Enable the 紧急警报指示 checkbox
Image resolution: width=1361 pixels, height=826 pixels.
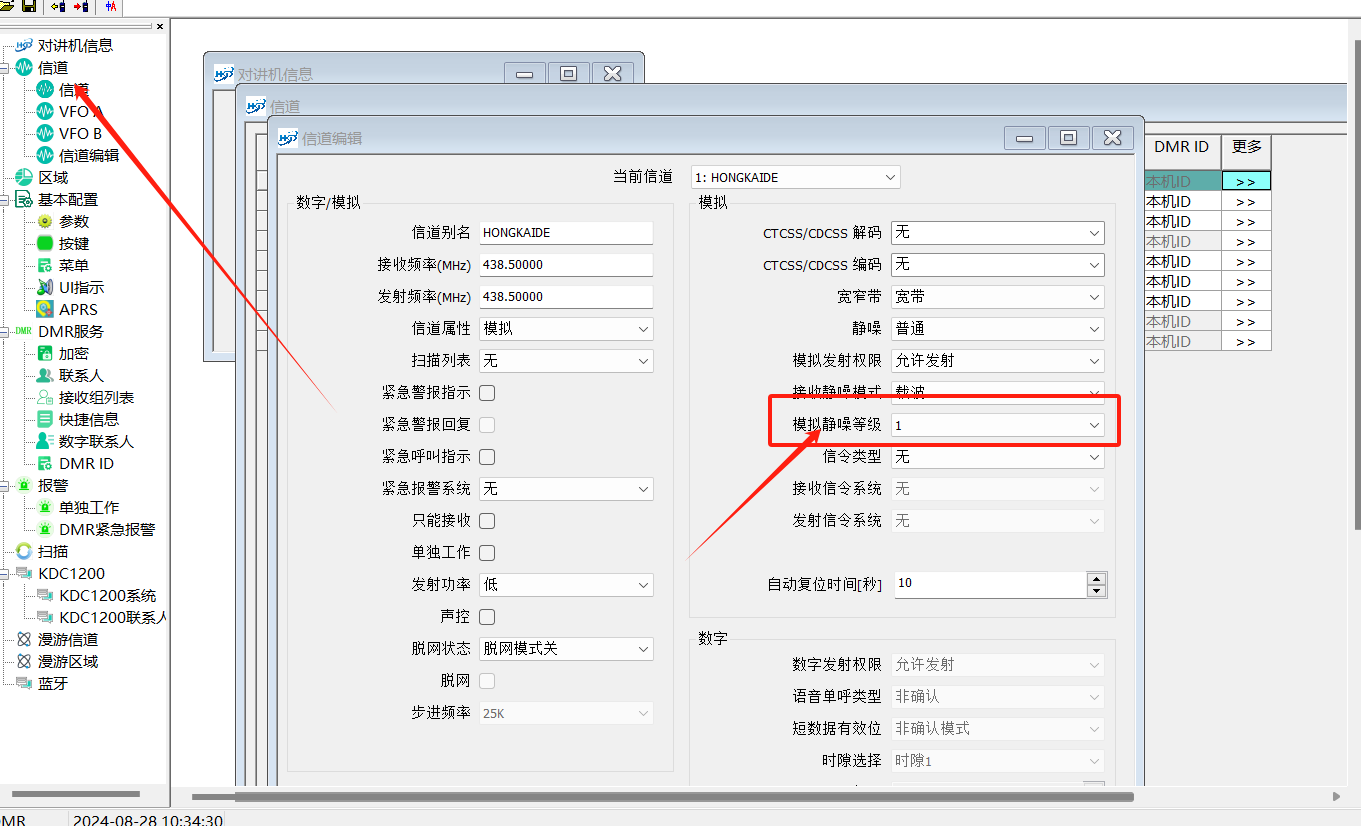click(487, 392)
